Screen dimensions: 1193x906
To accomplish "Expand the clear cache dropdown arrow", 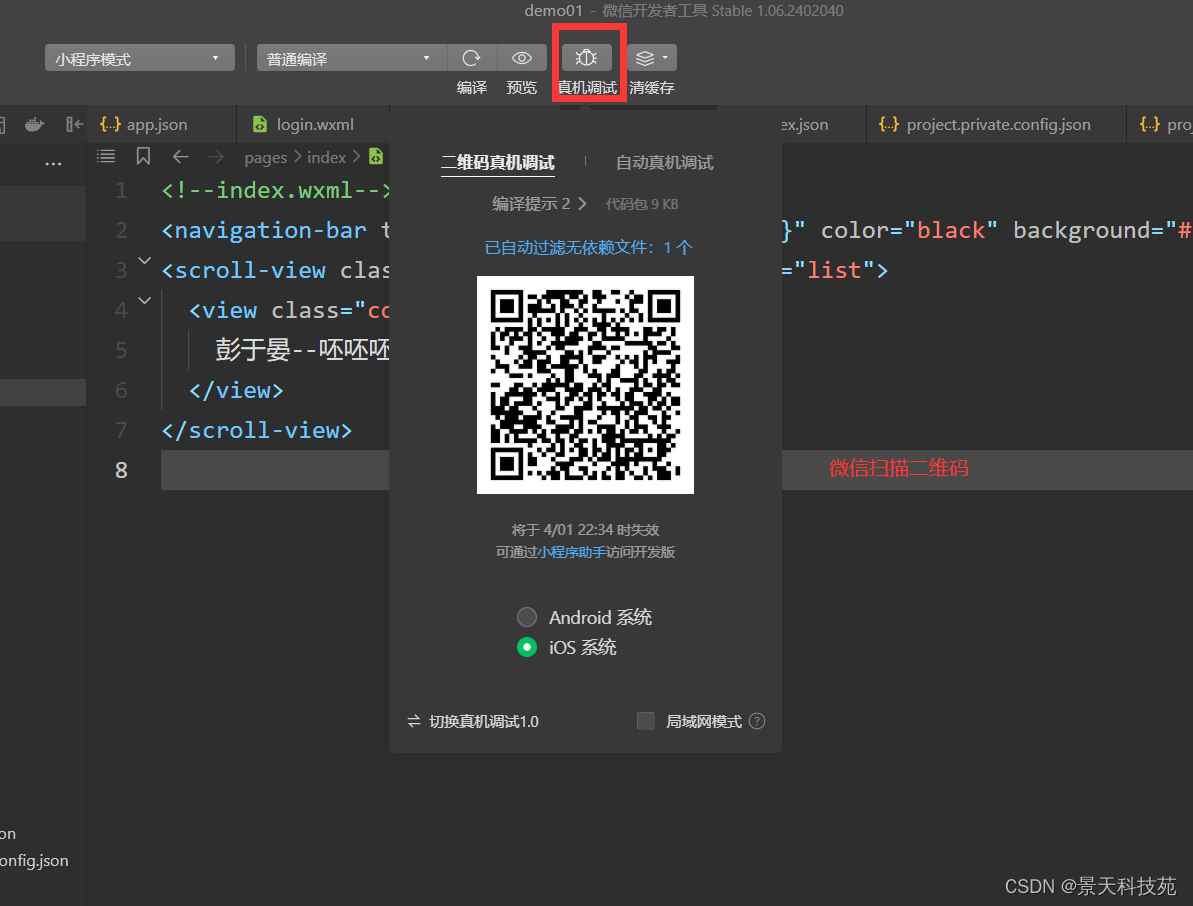I will (665, 58).
